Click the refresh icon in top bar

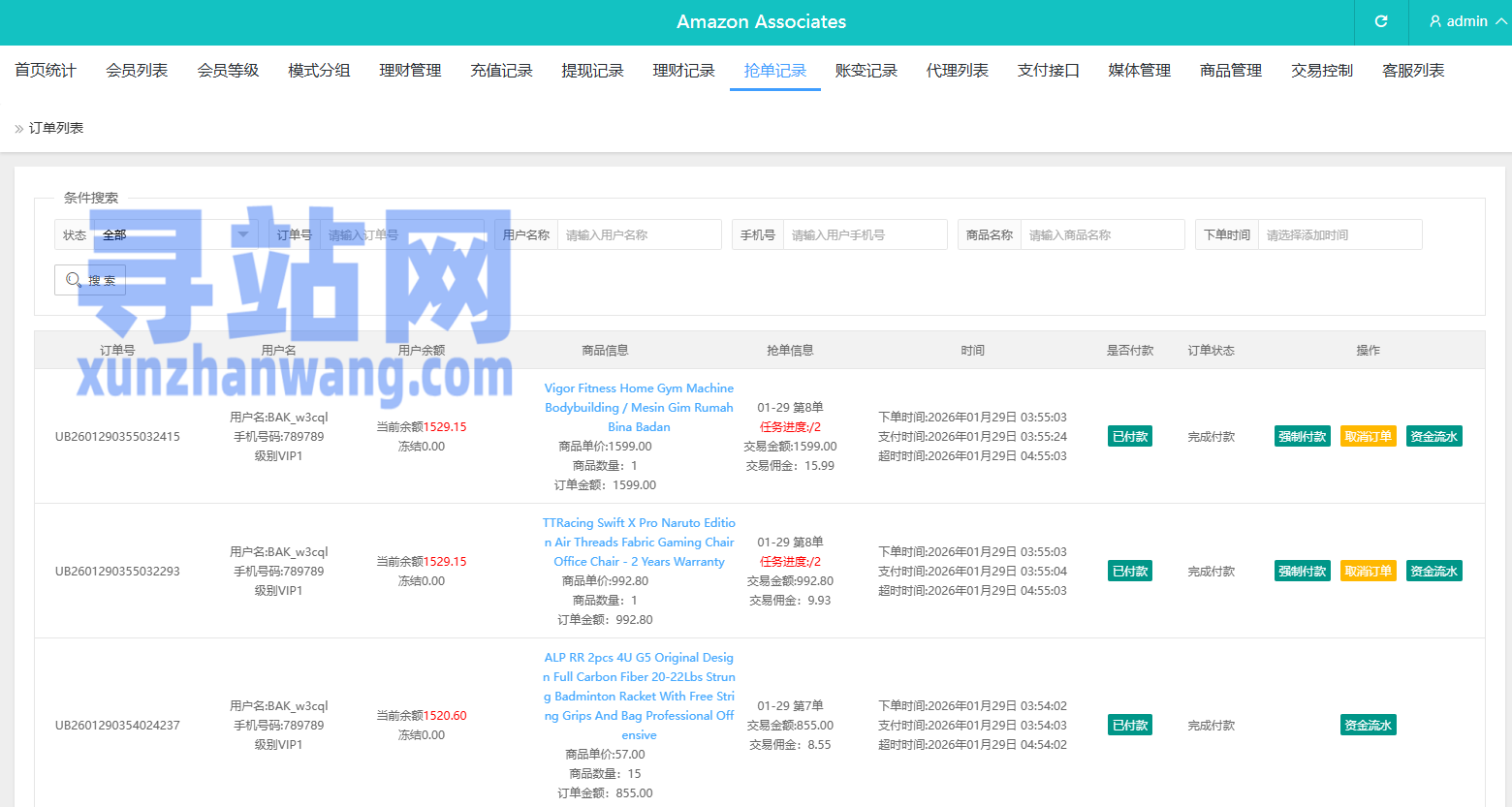(1381, 21)
